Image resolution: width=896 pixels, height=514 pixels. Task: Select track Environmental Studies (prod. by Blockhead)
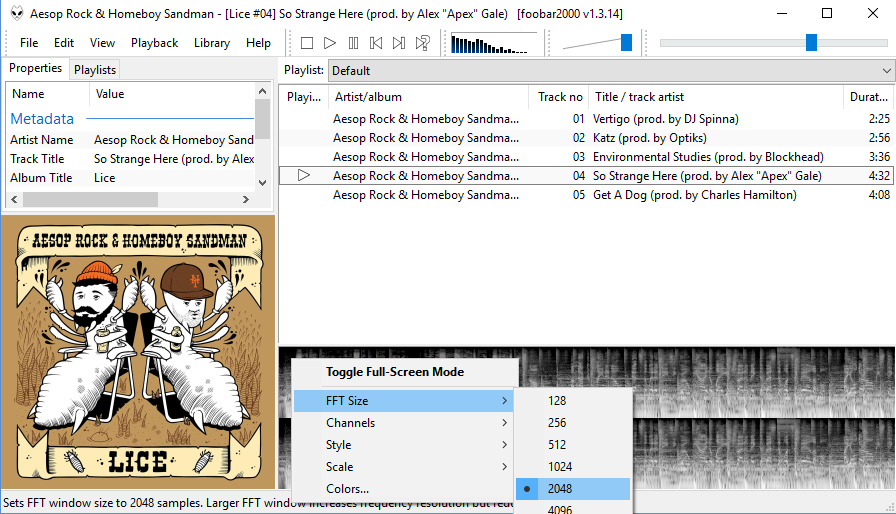[x=586, y=156]
